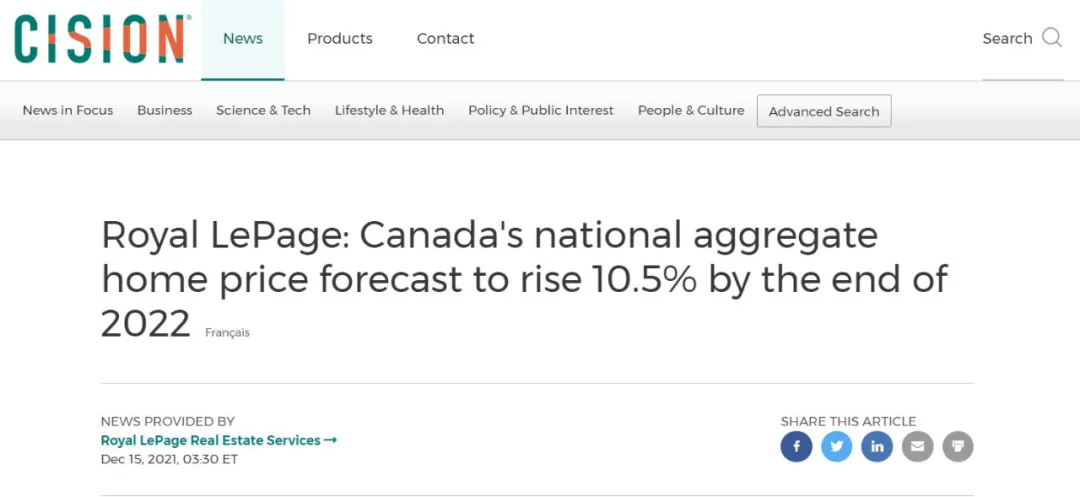This screenshot has height=497, width=1080.
Task: Share article on LinkedIn icon
Action: pos(877,447)
